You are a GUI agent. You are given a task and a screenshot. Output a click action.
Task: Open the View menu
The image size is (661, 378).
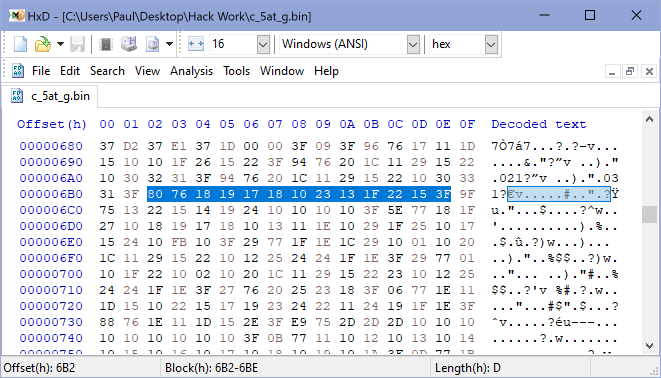tap(147, 71)
